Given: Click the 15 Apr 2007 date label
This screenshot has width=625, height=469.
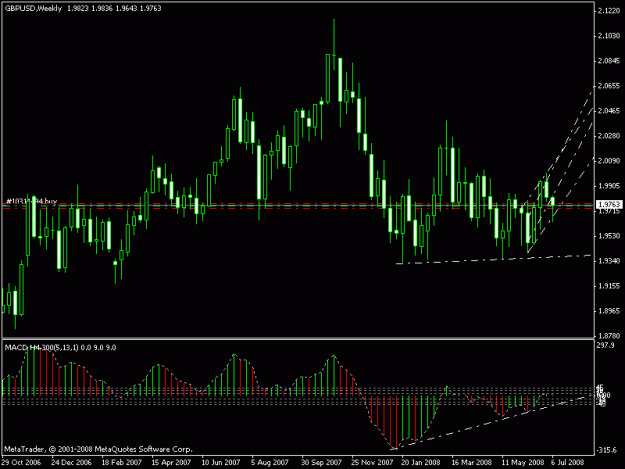Looking at the screenshot, I should point(171,462).
